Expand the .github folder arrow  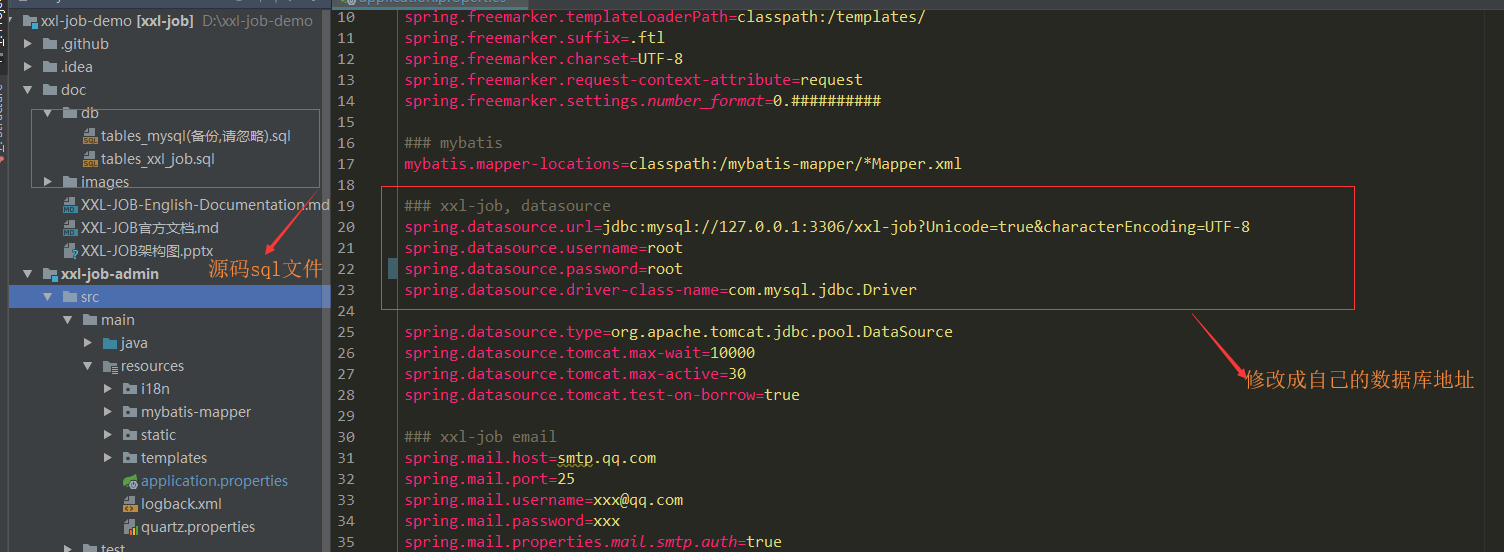click(28, 44)
